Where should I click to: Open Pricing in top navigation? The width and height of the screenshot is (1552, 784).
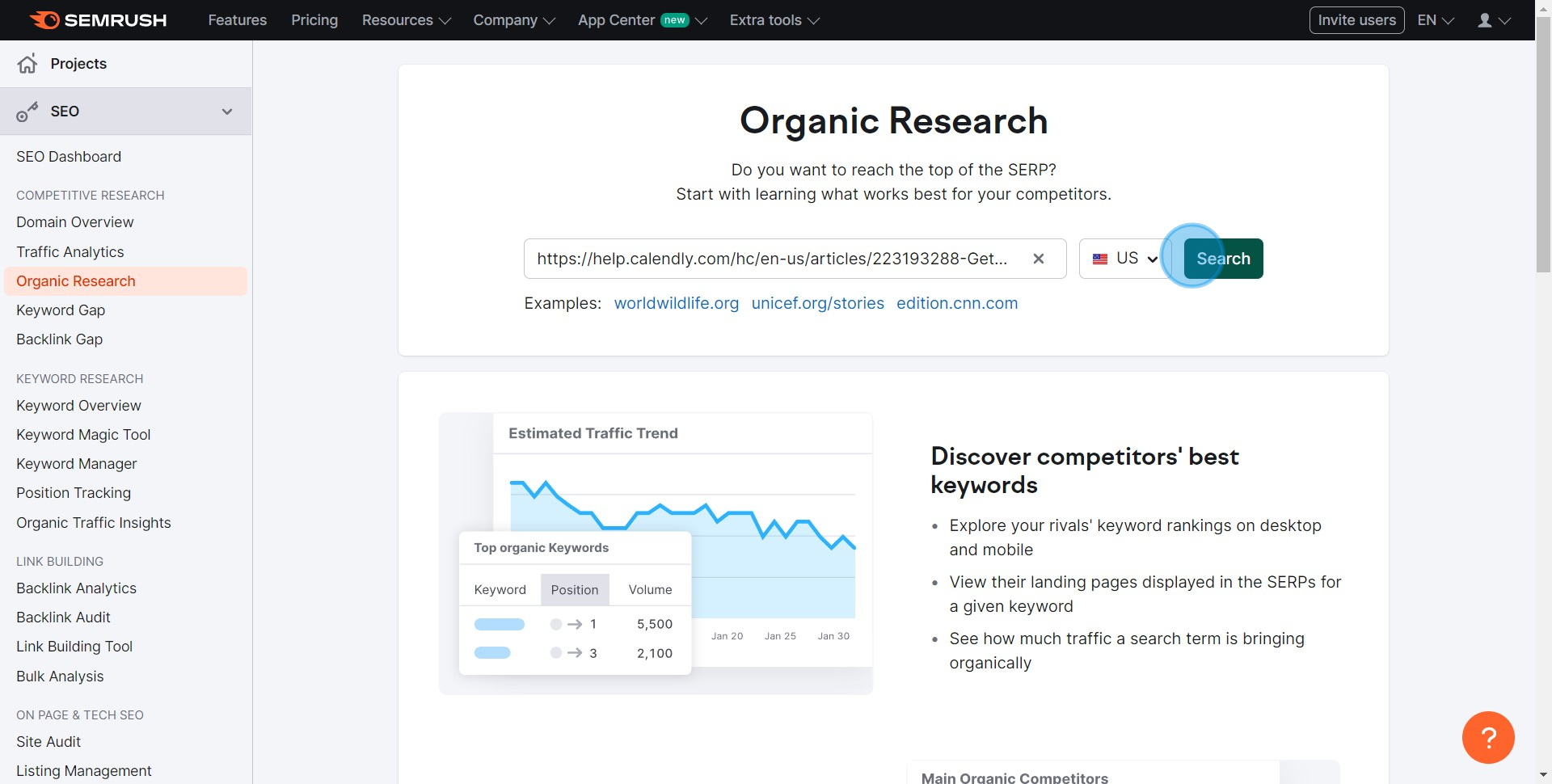[x=314, y=20]
